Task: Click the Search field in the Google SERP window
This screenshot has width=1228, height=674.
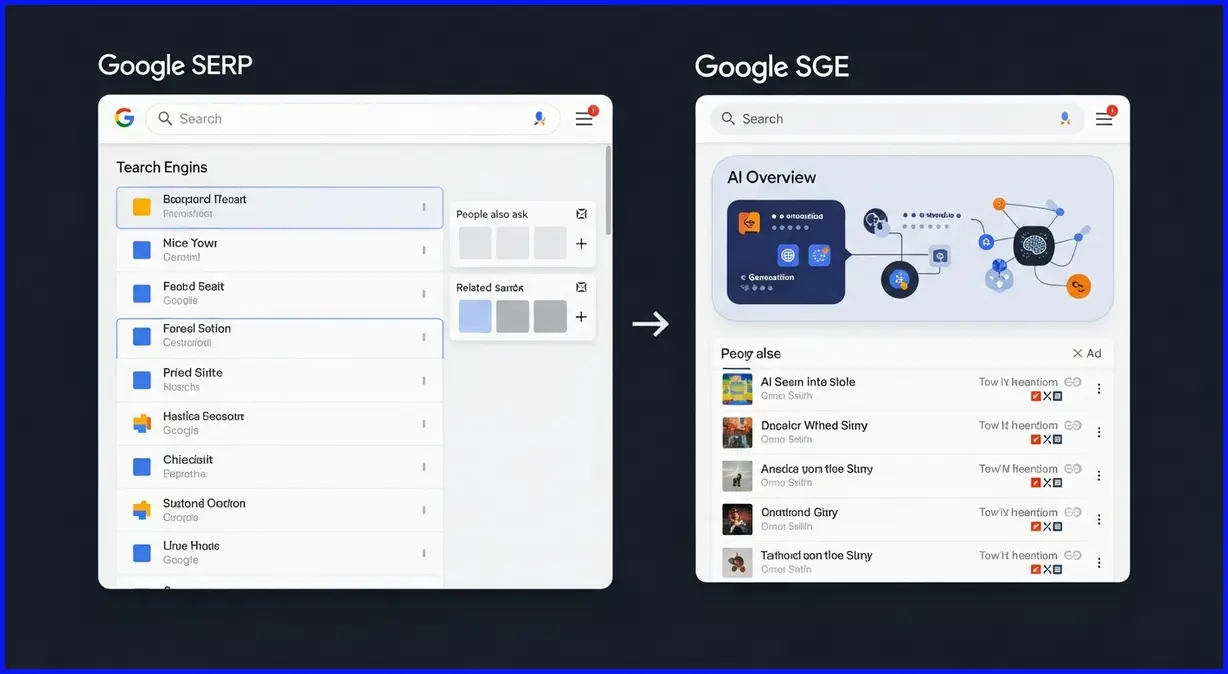Action: click(x=353, y=119)
